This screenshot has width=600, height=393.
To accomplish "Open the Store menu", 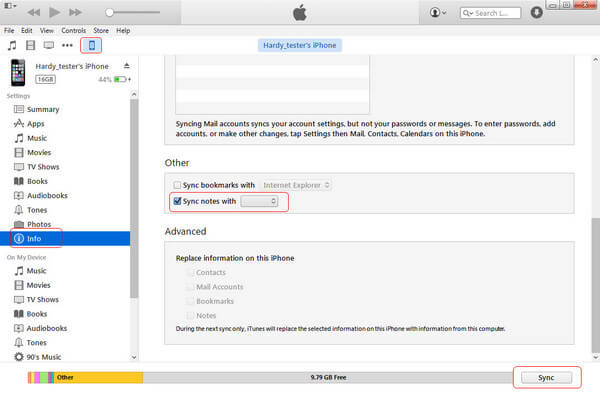I will click(101, 31).
